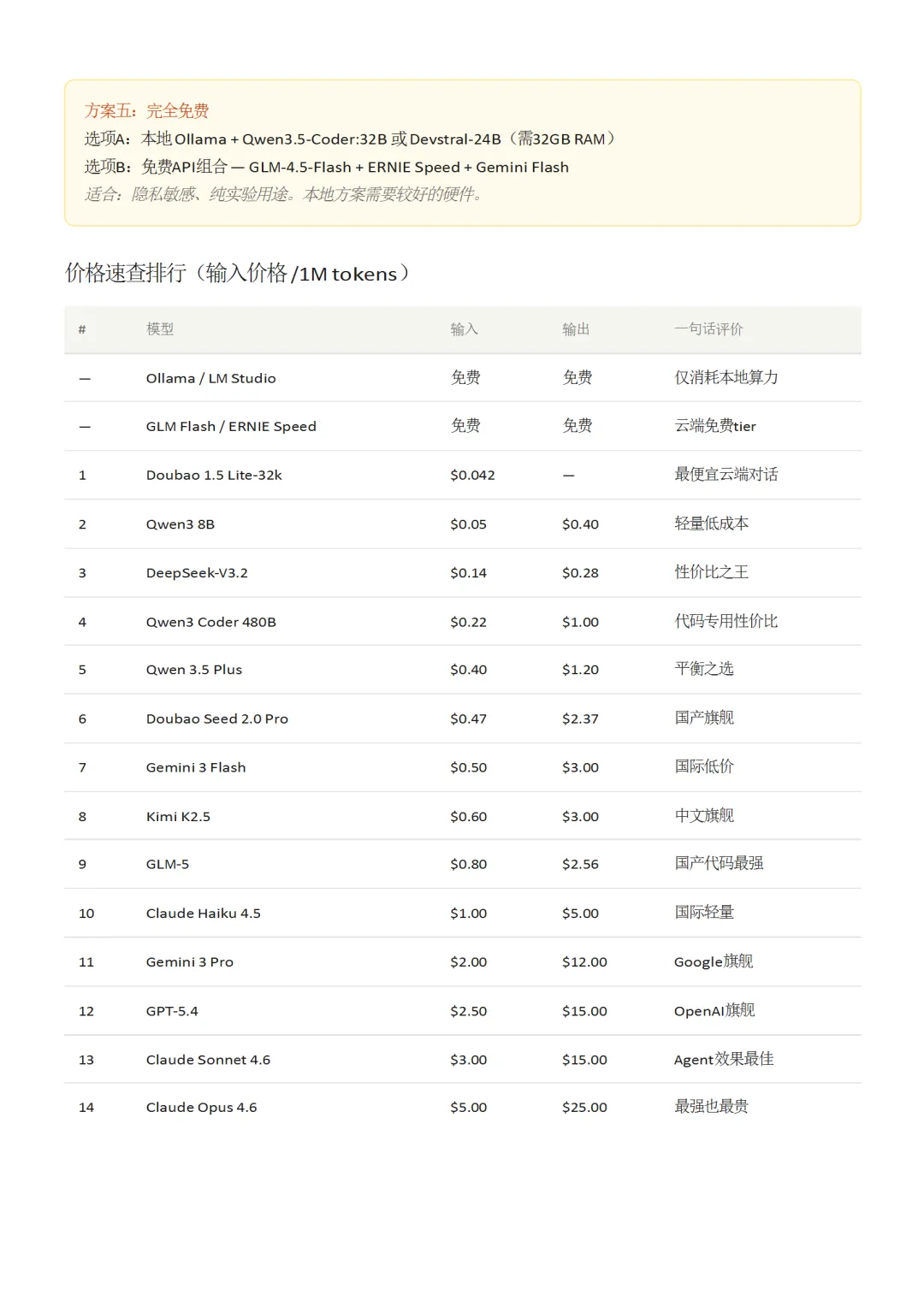Click the "Qwen3 8B" model cell
Screen dimensions: 924x1307
(x=181, y=524)
